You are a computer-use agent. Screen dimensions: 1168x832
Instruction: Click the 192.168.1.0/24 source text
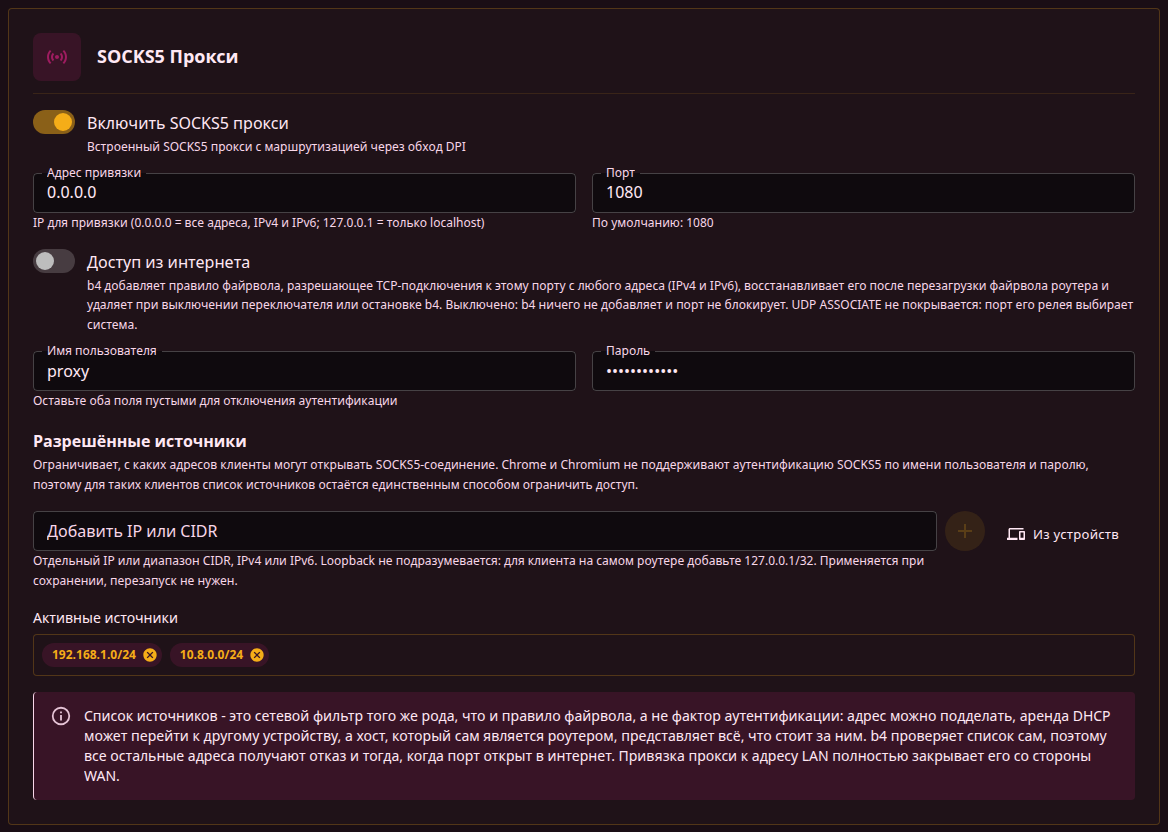(94, 655)
